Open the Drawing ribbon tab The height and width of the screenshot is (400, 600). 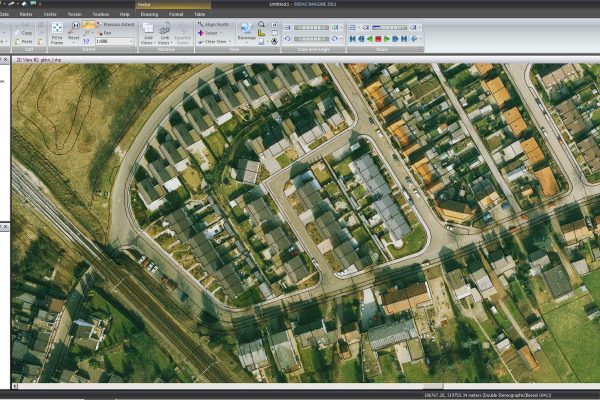[x=149, y=14]
